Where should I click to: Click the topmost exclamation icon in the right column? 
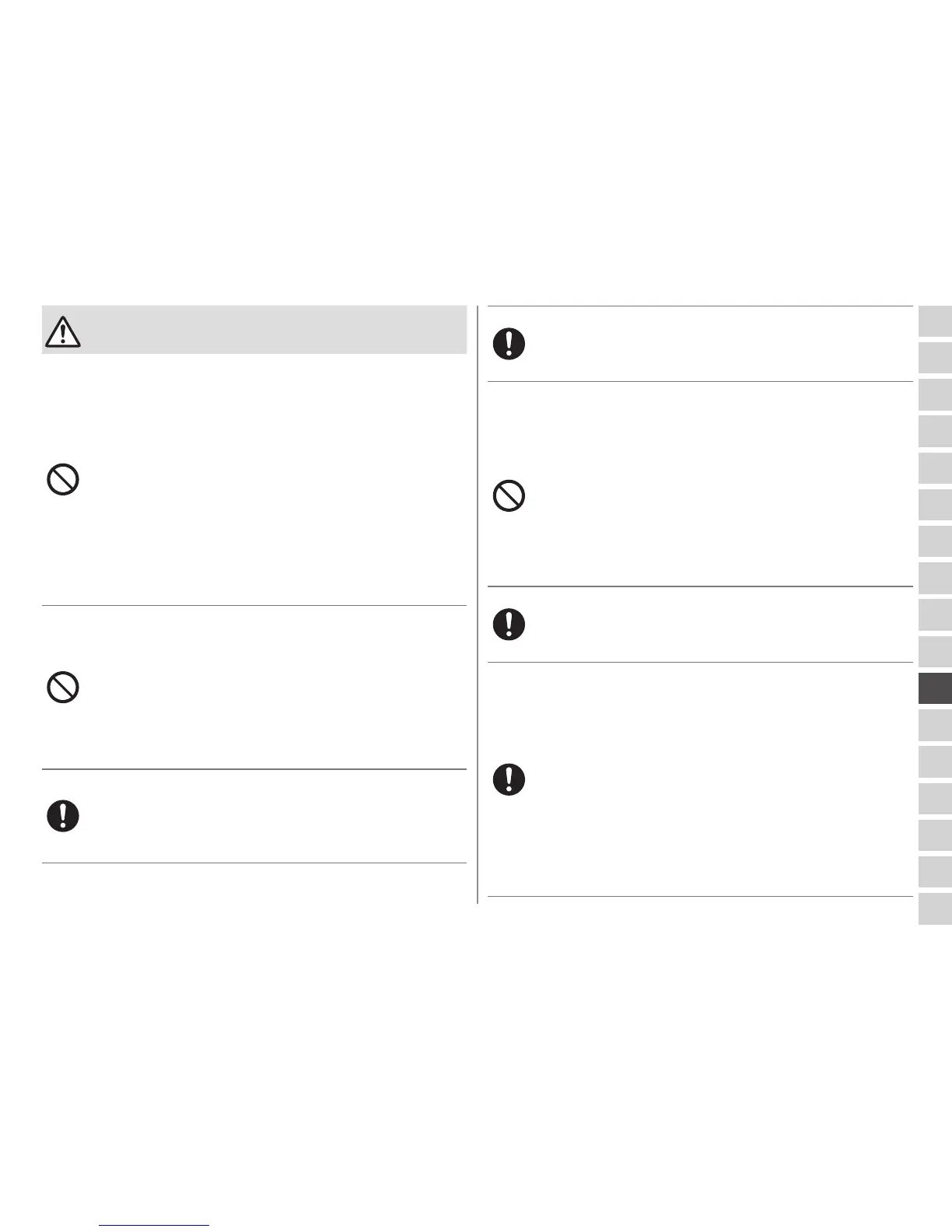(x=509, y=344)
